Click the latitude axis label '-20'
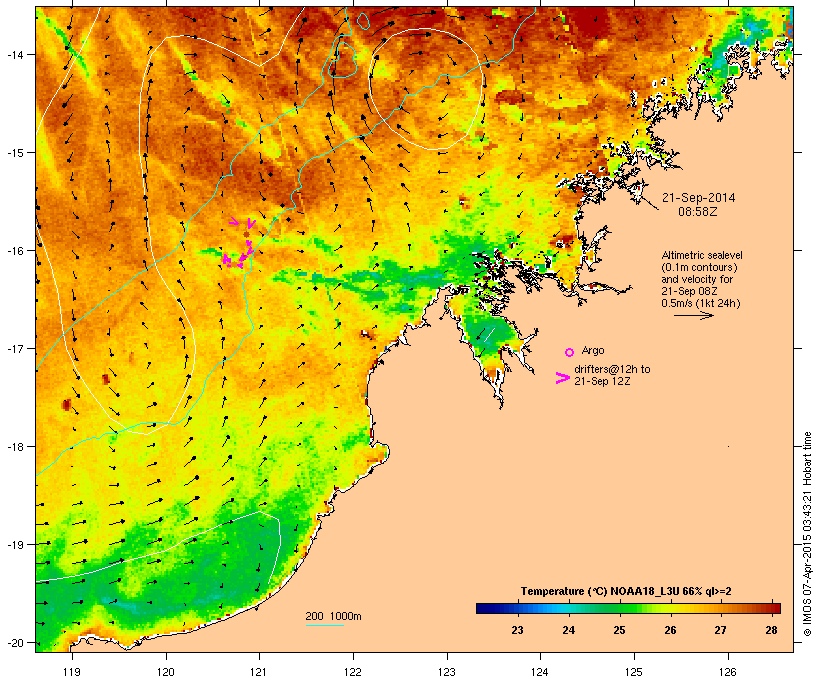The height and width of the screenshot is (680, 820). coord(15,643)
